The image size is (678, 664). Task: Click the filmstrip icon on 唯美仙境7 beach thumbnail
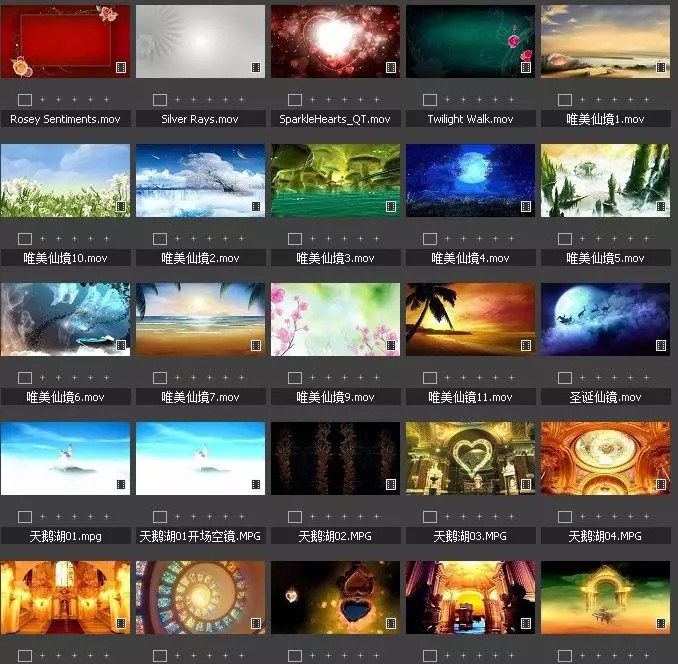[256, 345]
